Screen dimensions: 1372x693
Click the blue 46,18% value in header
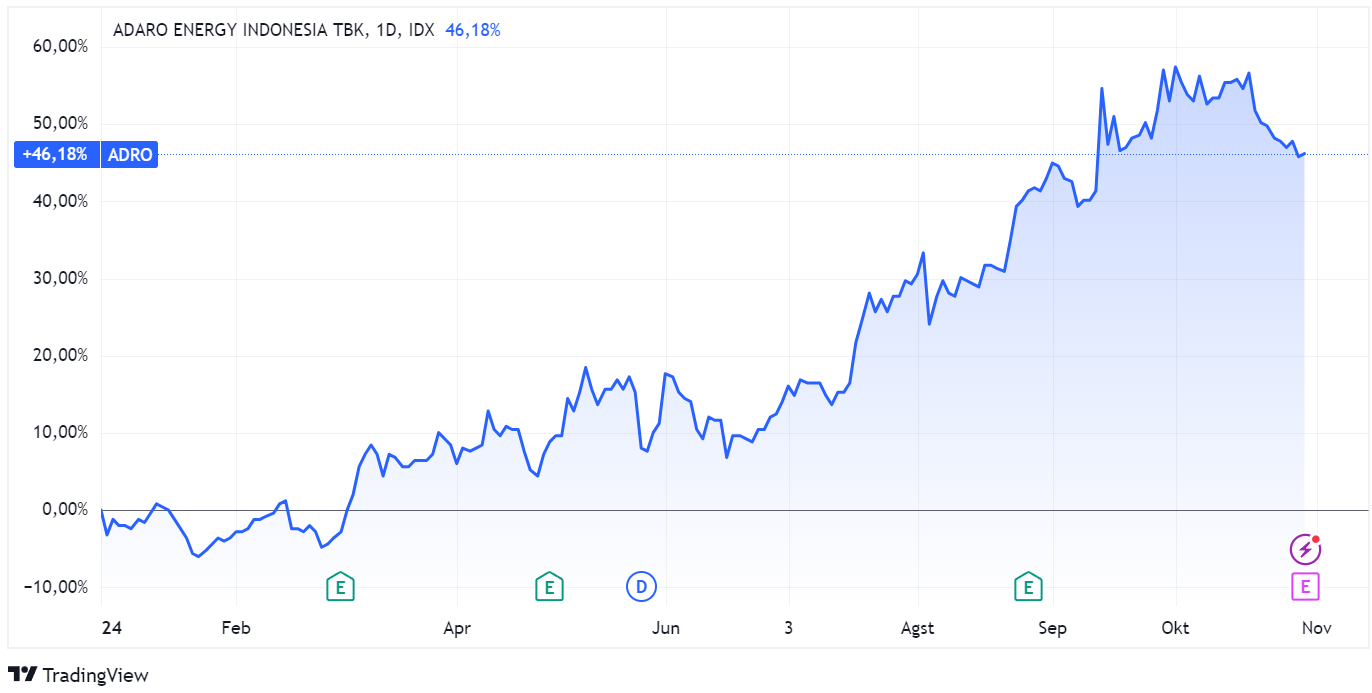click(473, 30)
